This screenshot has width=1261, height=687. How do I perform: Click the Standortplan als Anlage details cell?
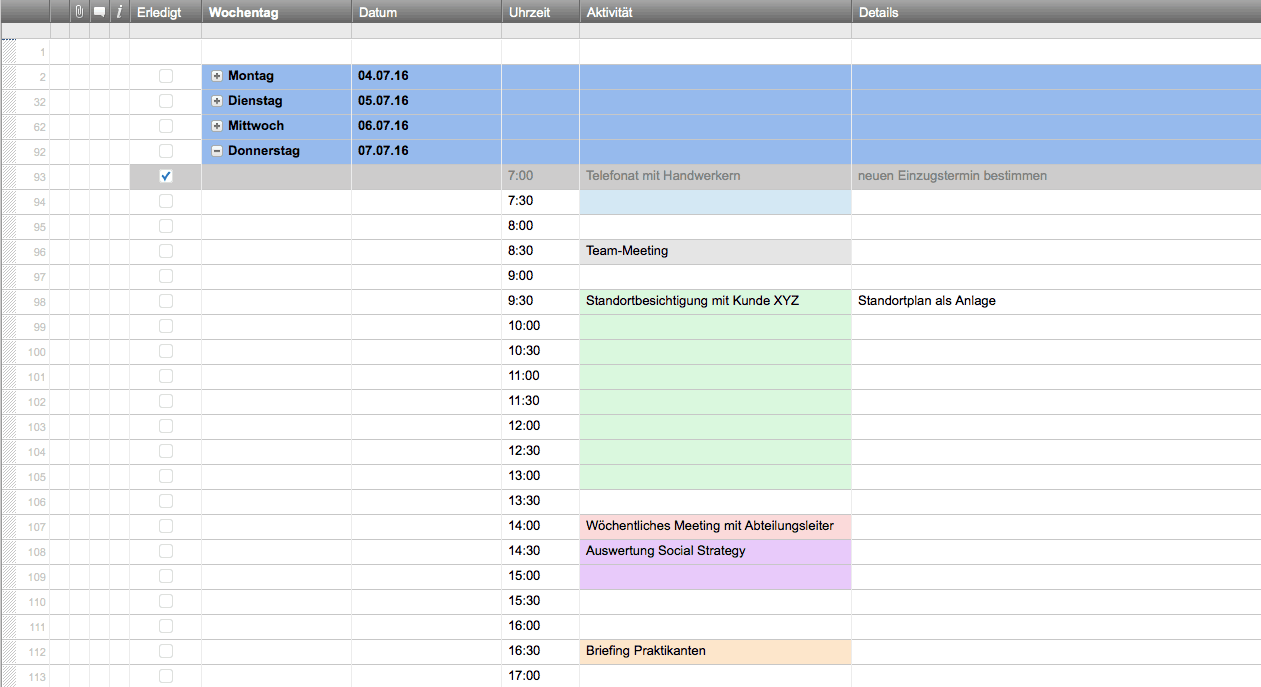1055,301
